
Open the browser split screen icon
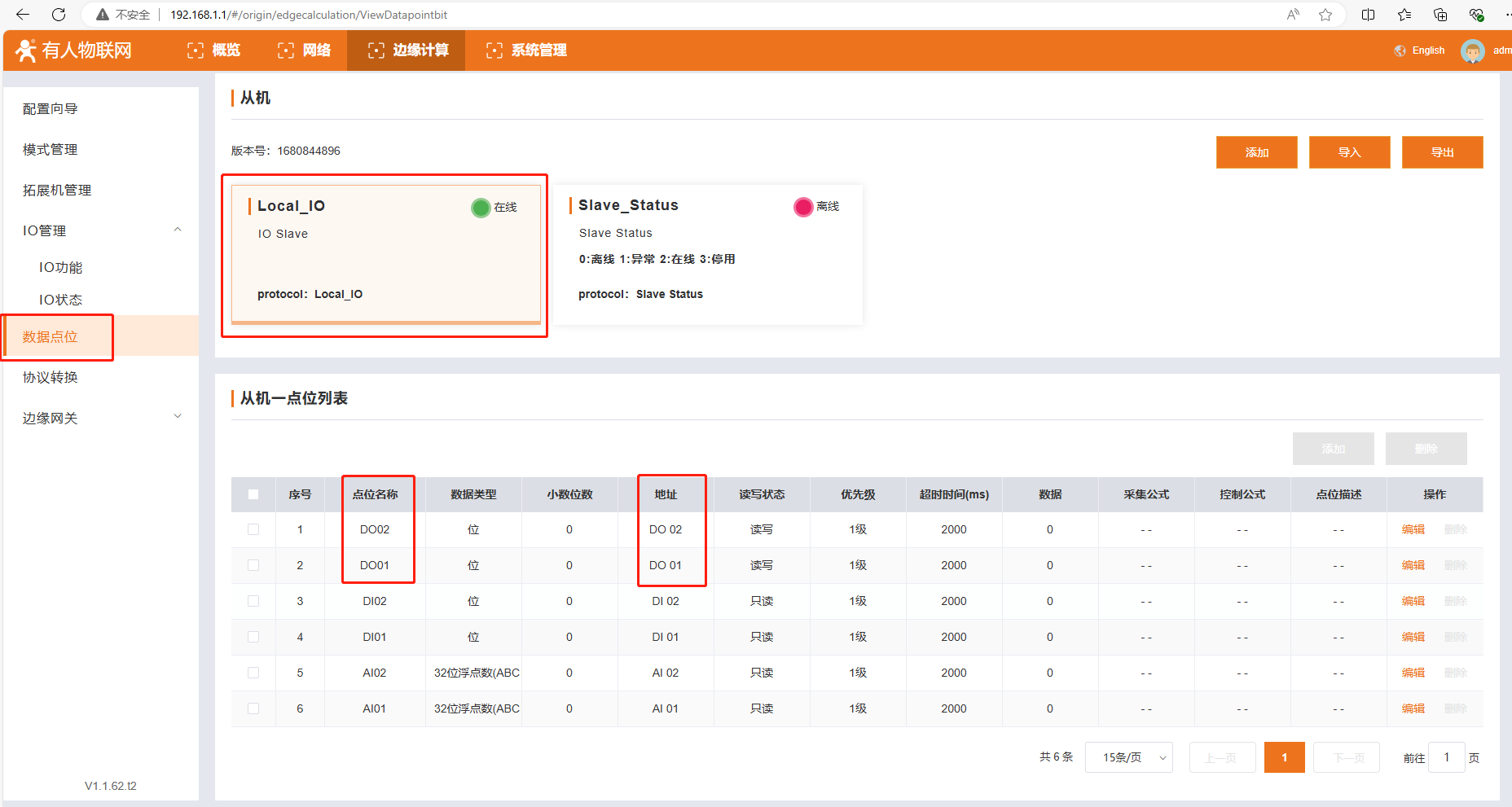pos(1369,15)
